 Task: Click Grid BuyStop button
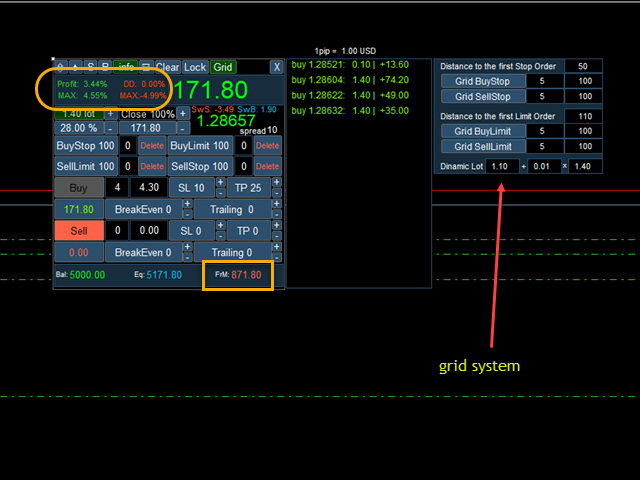pyautogui.click(x=483, y=81)
